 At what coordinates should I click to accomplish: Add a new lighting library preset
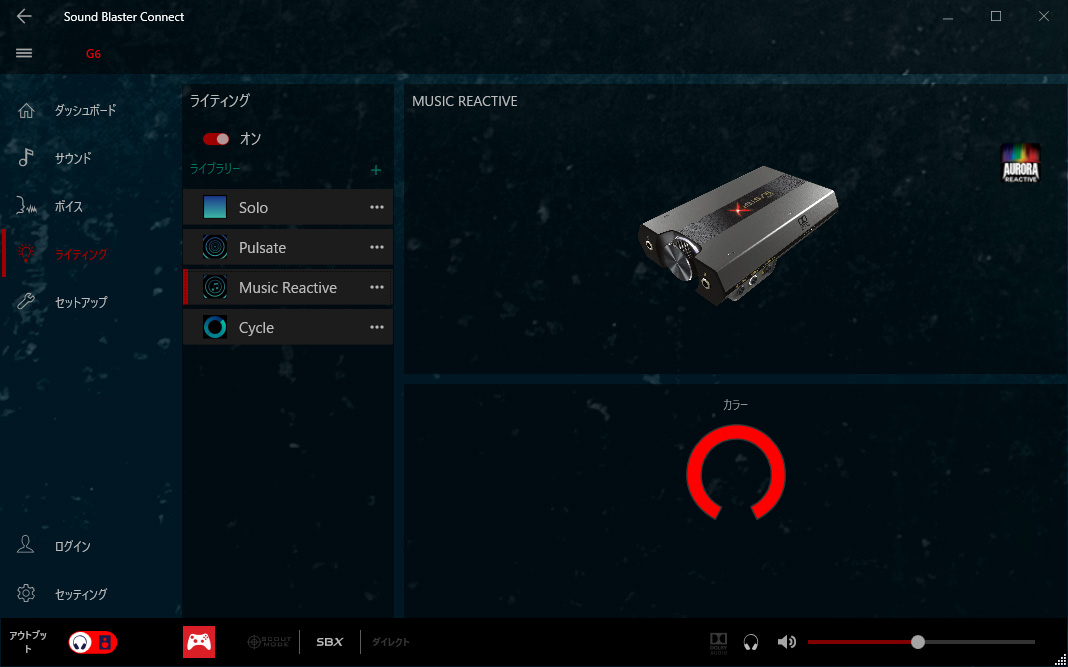pyautogui.click(x=376, y=170)
